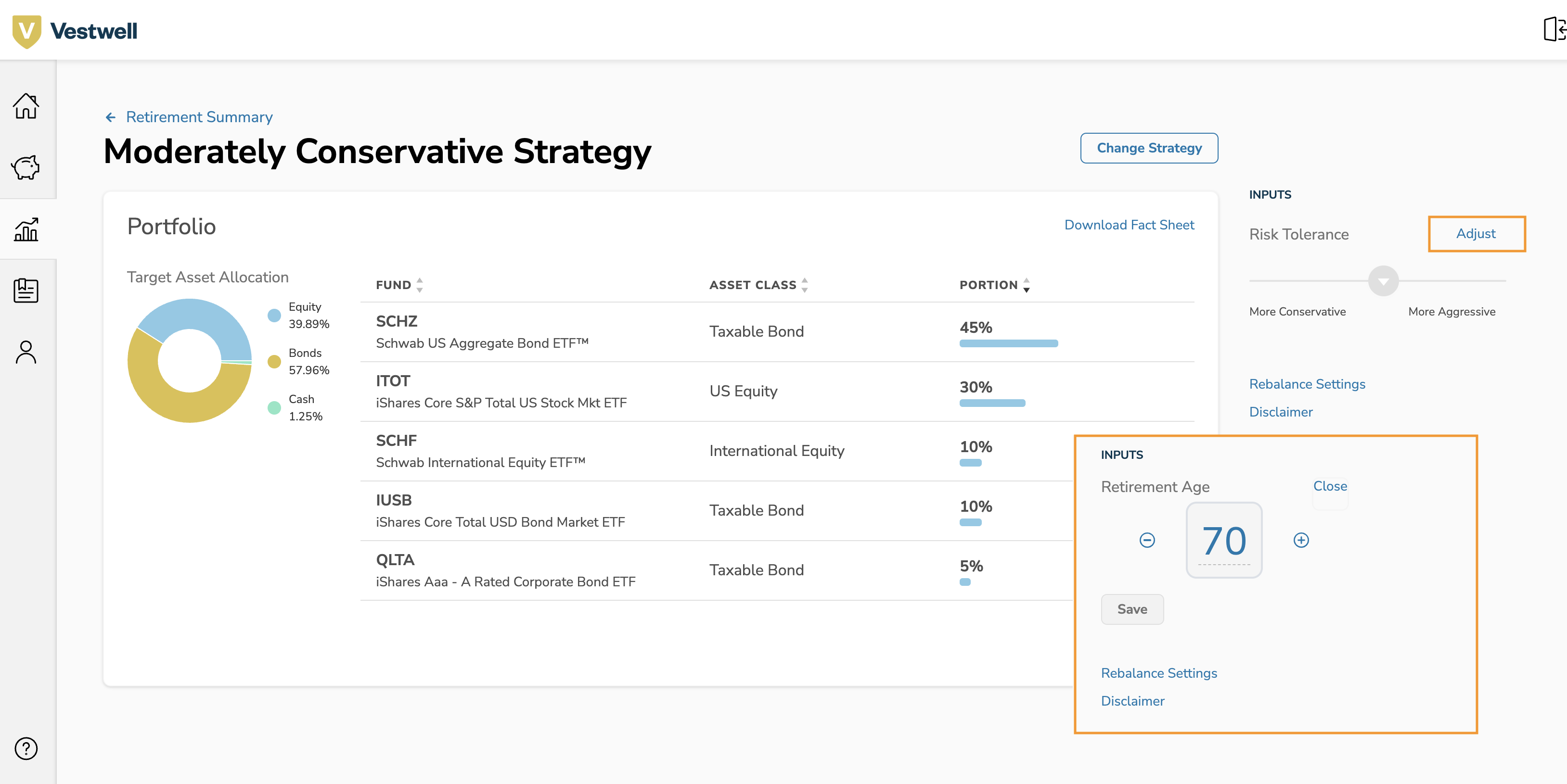Open Change Strategy

(1148, 148)
